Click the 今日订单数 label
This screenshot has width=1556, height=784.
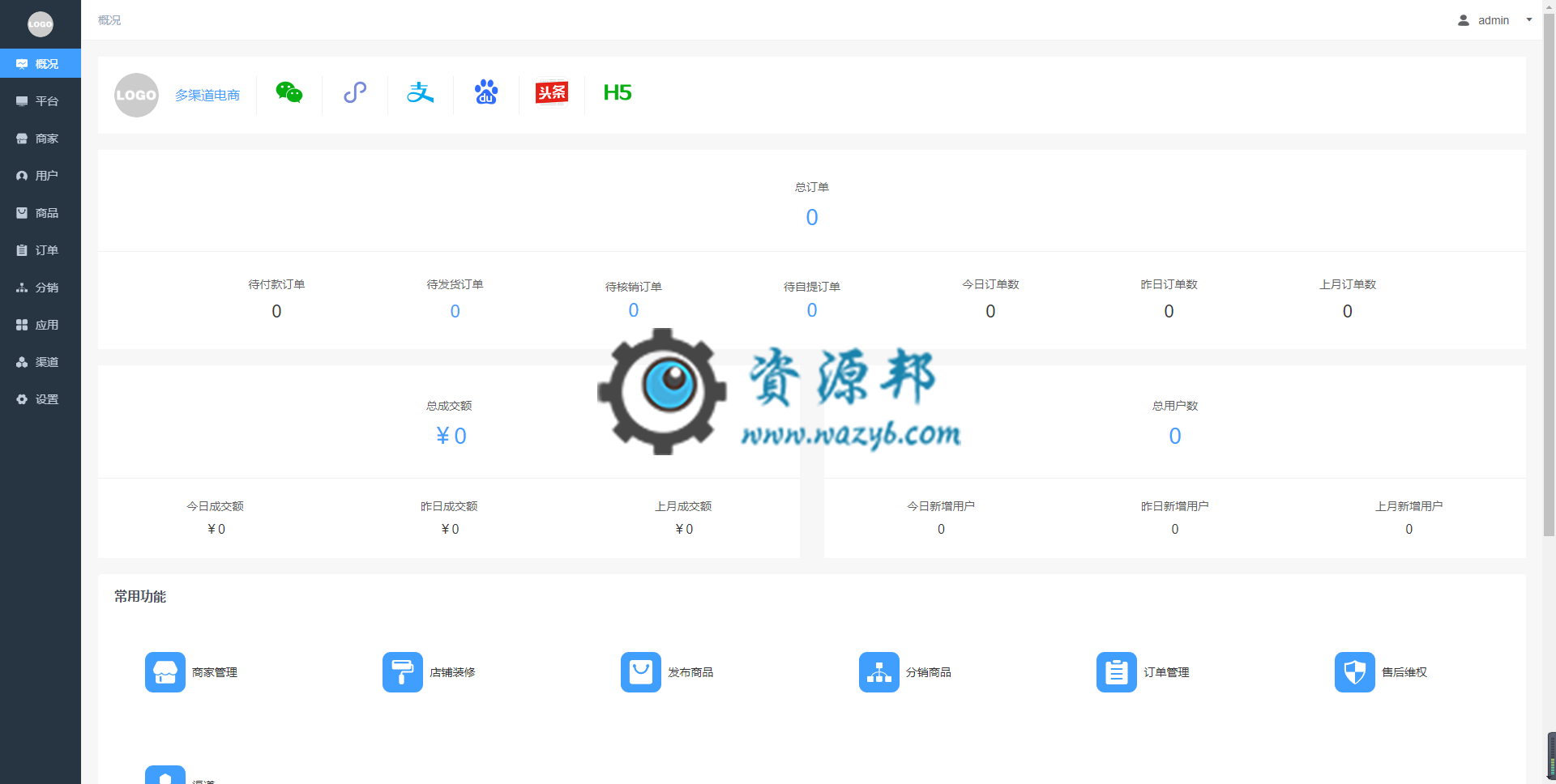pyautogui.click(x=990, y=284)
